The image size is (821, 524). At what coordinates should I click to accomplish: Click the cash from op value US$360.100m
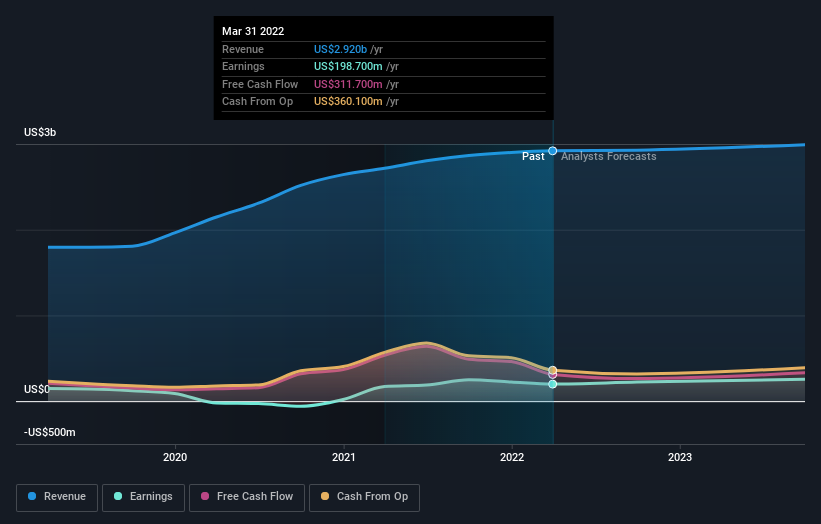click(348, 102)
